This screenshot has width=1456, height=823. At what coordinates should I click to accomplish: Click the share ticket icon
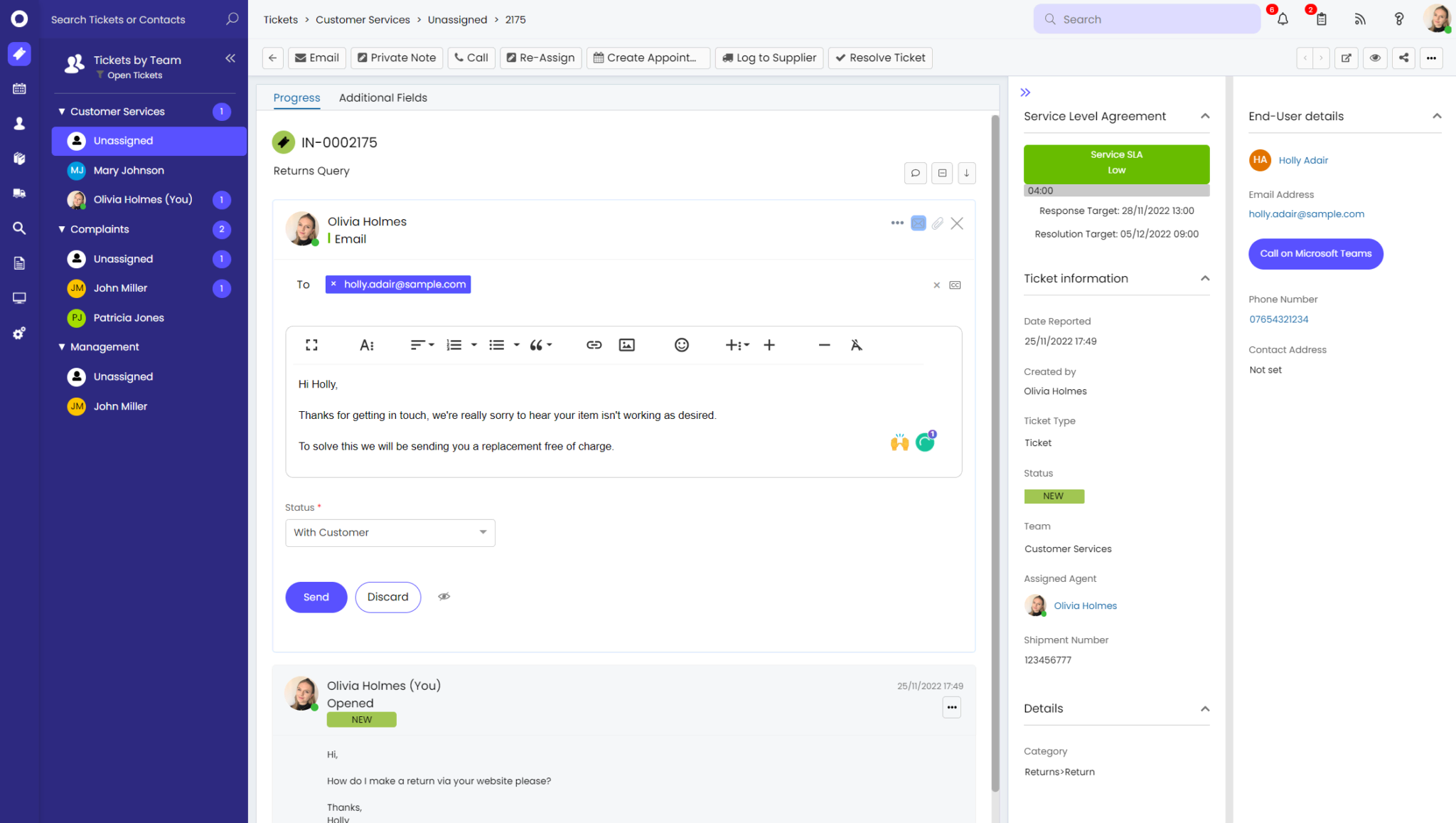click(x=1403, y=58)
